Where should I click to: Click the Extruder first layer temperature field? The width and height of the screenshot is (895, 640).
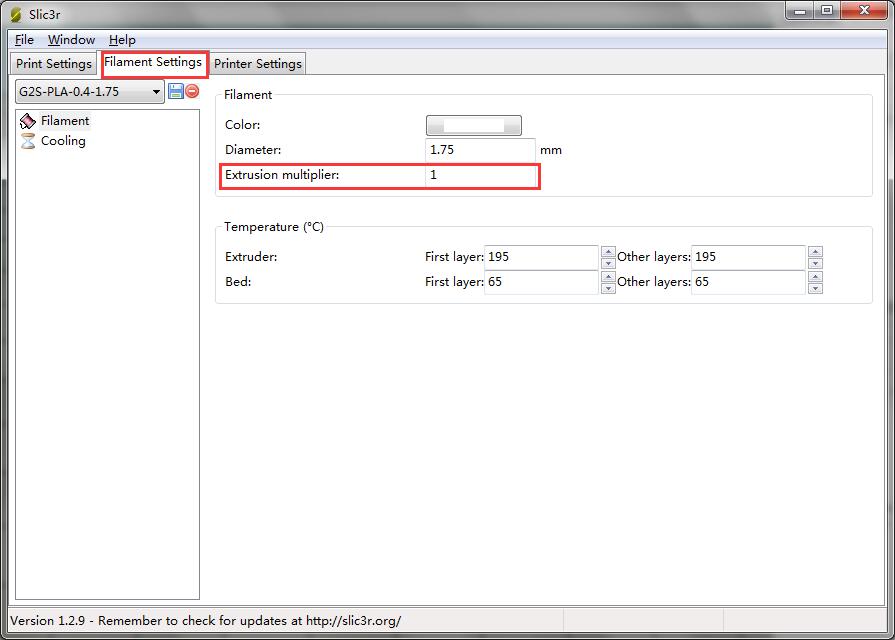541,257
